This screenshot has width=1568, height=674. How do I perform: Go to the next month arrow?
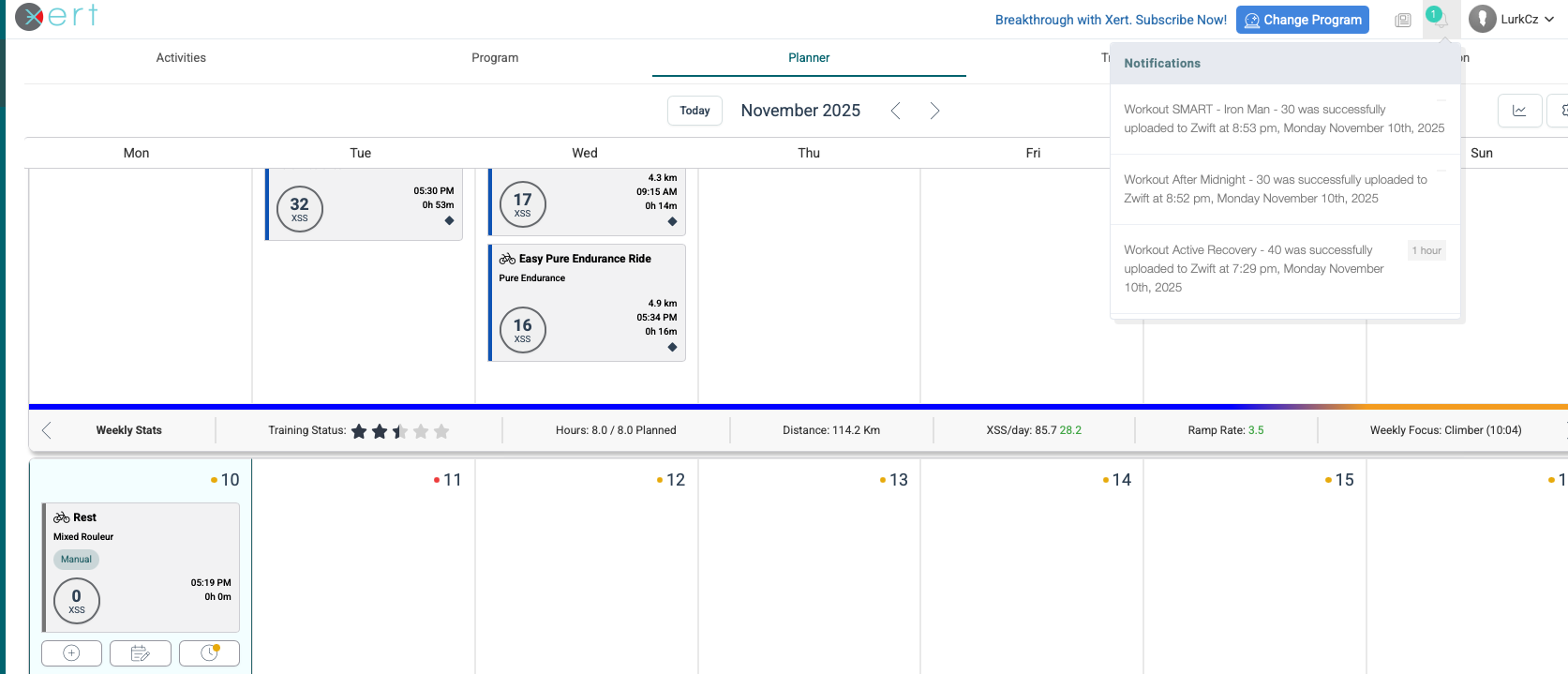pyautogui.click(x=934, y=111)
